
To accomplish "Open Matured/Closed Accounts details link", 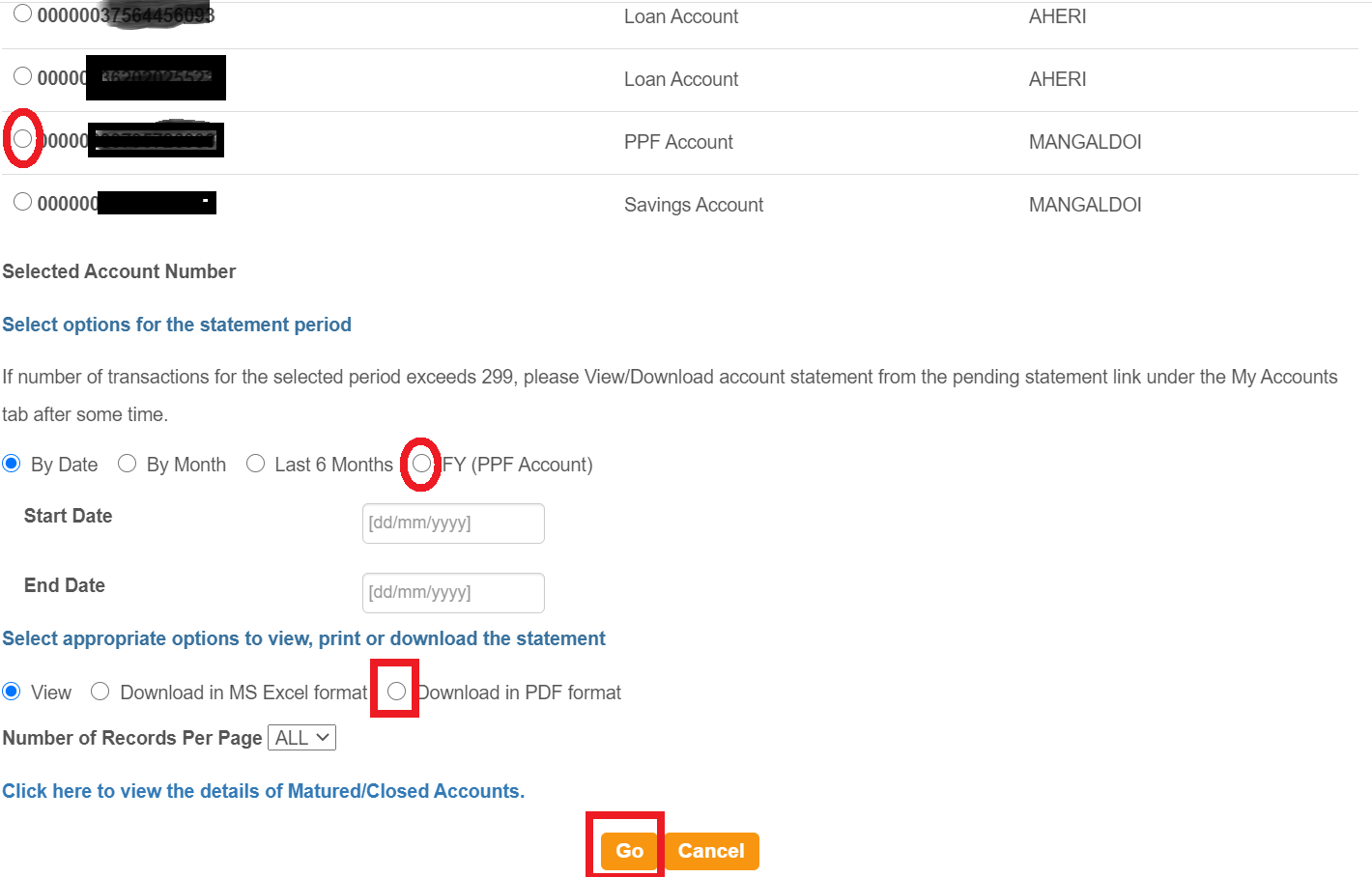I will click(263, 790).
